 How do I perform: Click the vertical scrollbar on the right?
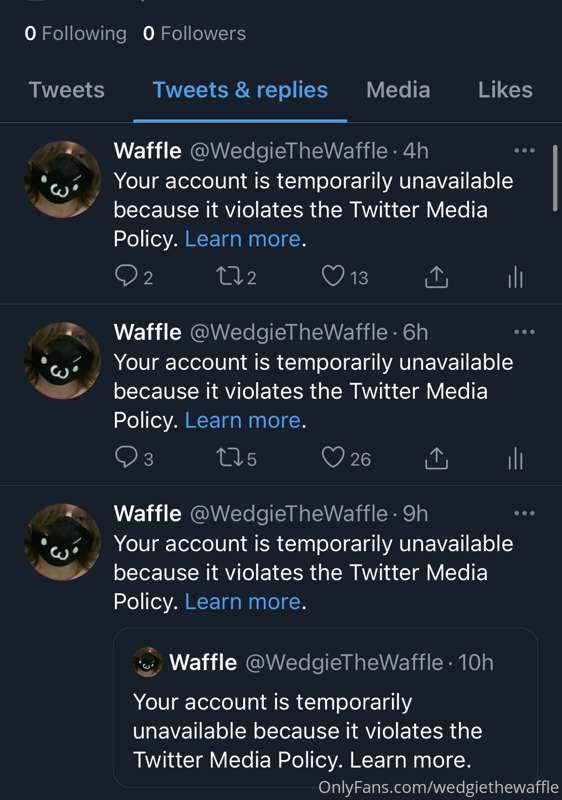(x=555, y=178)
